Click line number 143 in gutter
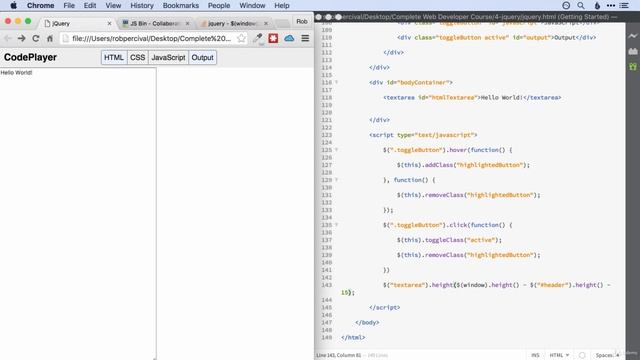640x360 pixels. point(327,285)
